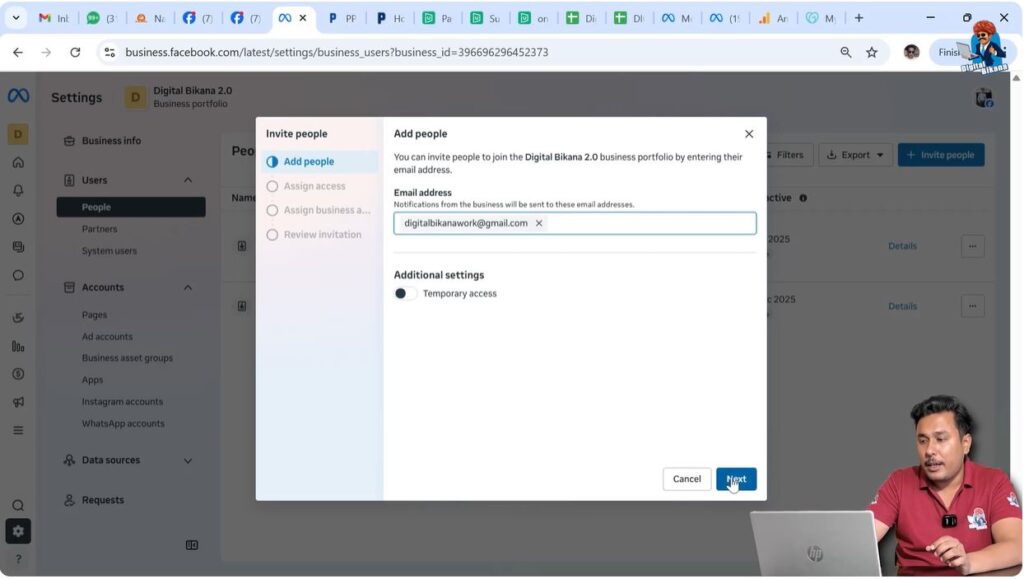Open the Billing dollar icon in rail
The height and width of the screenshot is (579, 1024).
click(18, 374)
